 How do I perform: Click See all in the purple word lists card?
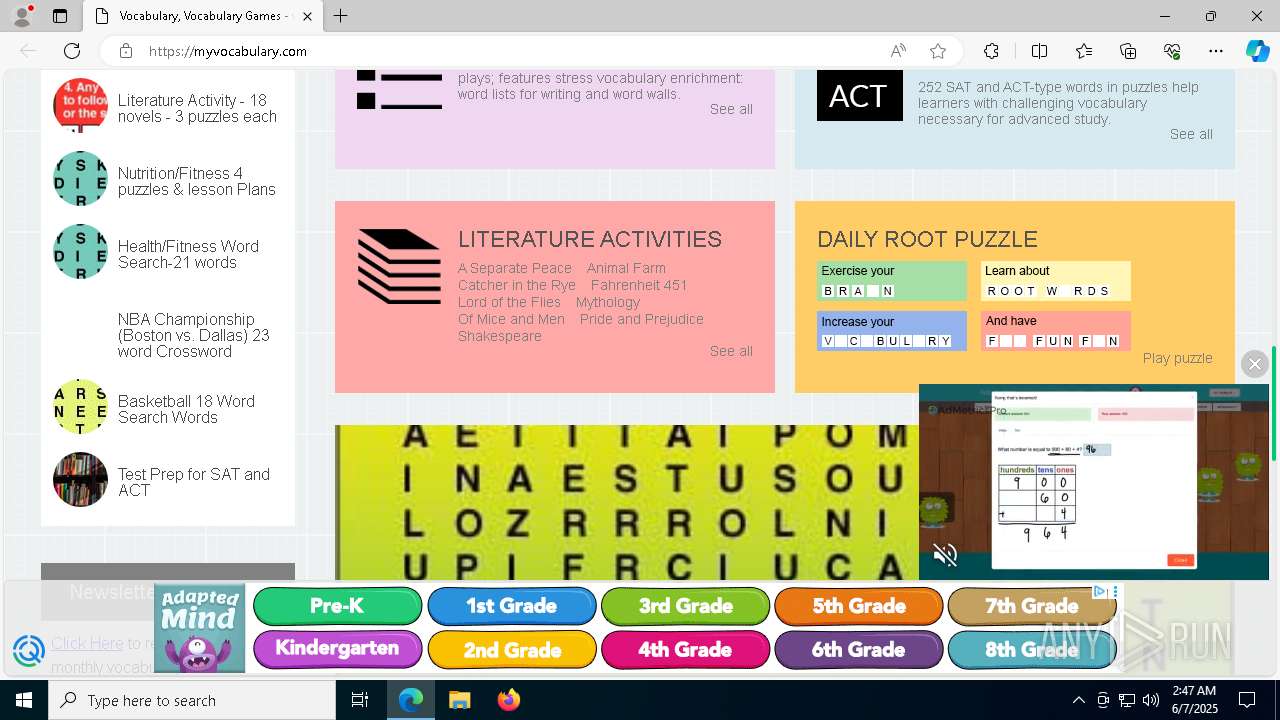[x=731, y=109]
